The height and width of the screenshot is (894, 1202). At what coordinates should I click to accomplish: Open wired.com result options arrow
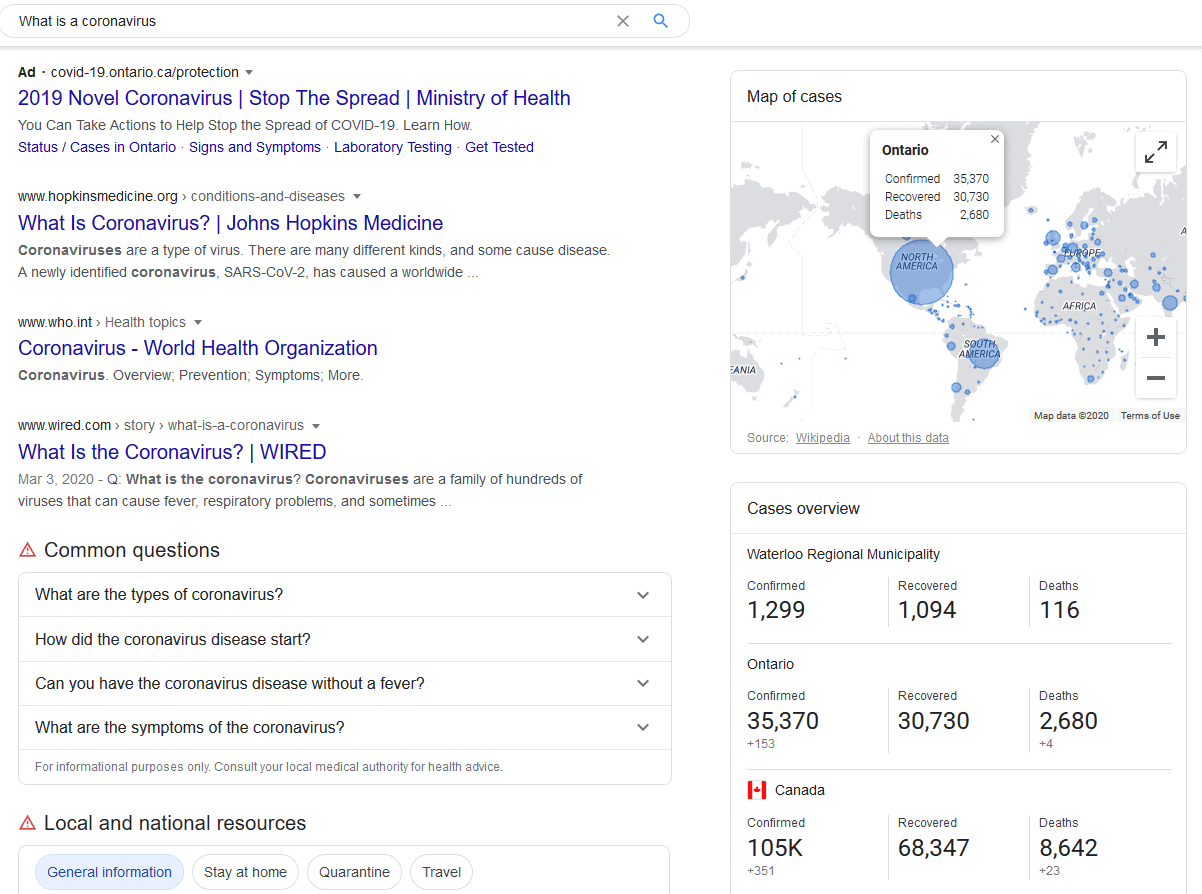click(316, 425)
